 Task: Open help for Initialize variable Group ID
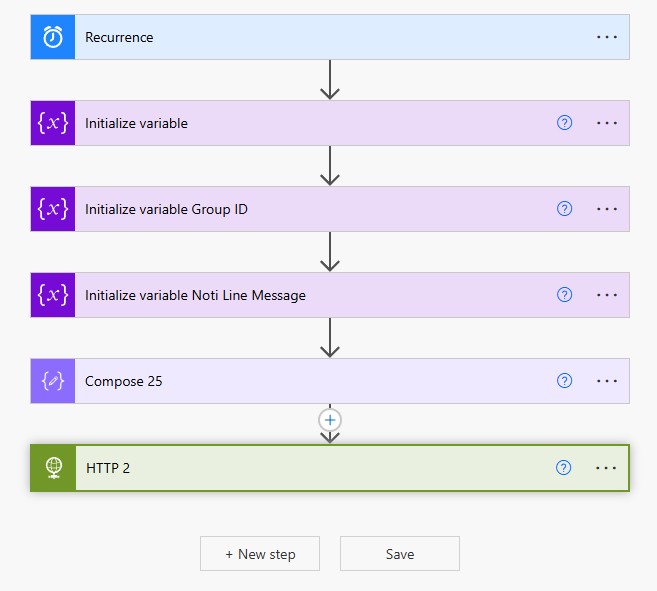(564, 209)
